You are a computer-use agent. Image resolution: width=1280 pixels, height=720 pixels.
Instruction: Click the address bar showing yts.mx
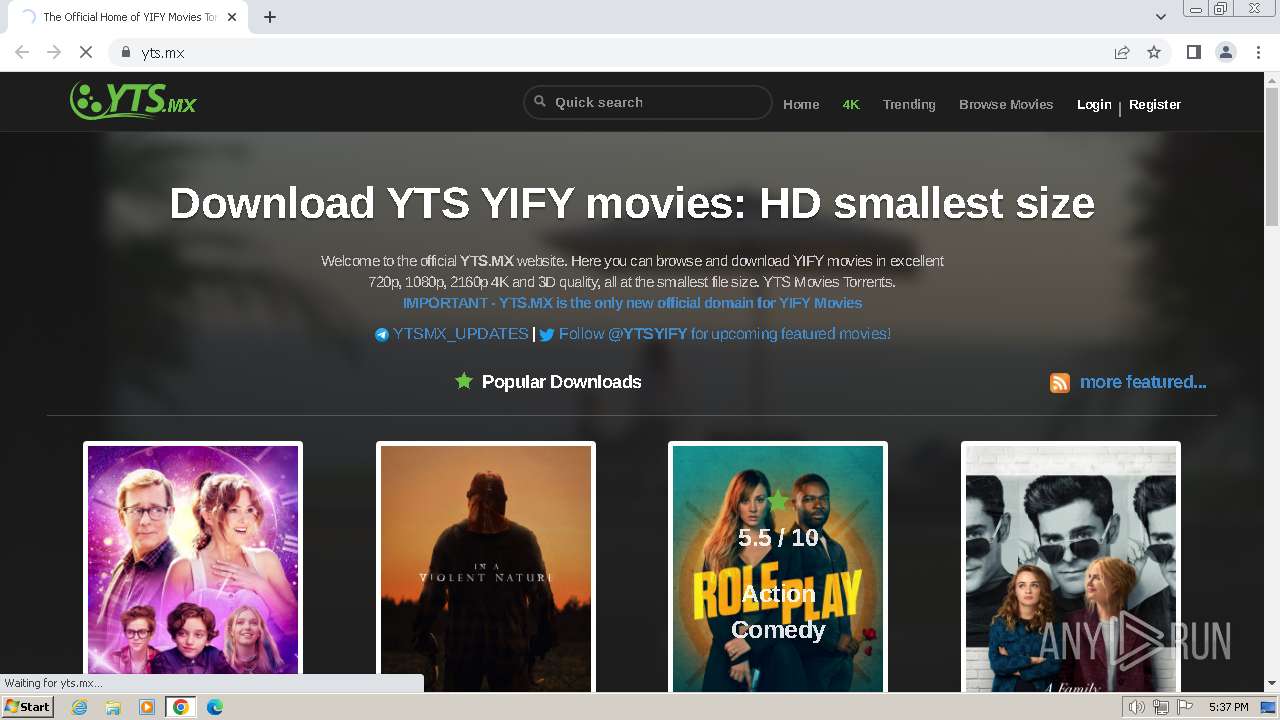coord(610,52)
